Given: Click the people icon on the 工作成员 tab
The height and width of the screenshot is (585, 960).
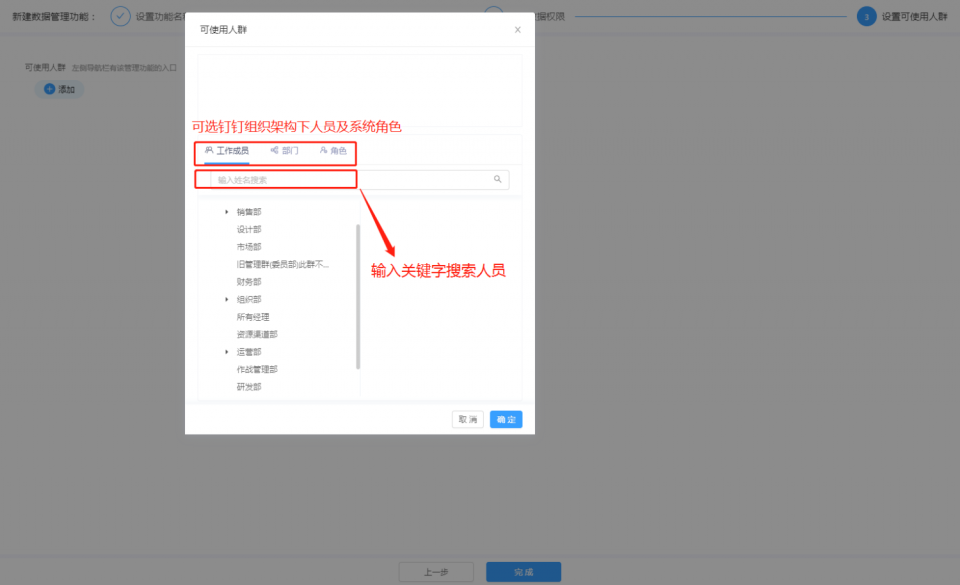Looking at the screenshot, I should 208,151.
